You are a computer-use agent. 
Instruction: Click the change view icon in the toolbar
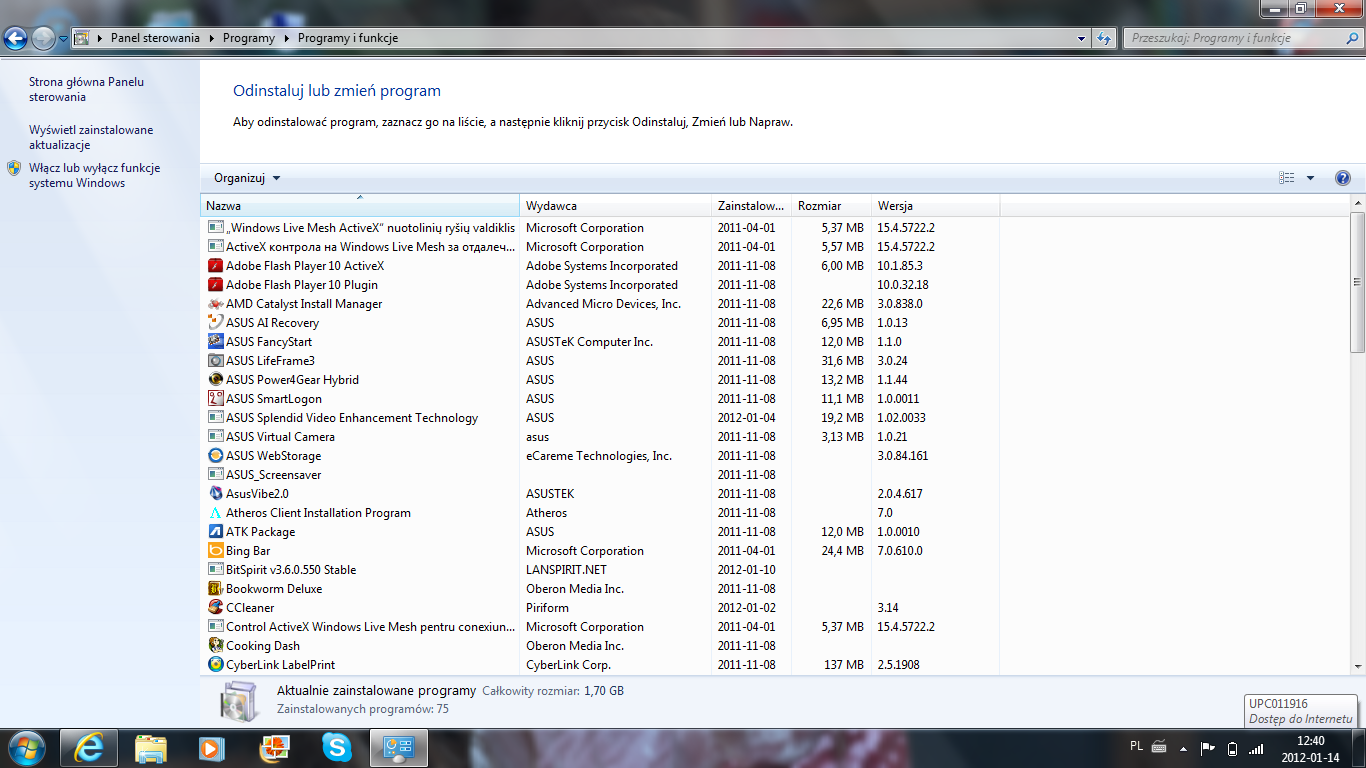[1287, 178]
